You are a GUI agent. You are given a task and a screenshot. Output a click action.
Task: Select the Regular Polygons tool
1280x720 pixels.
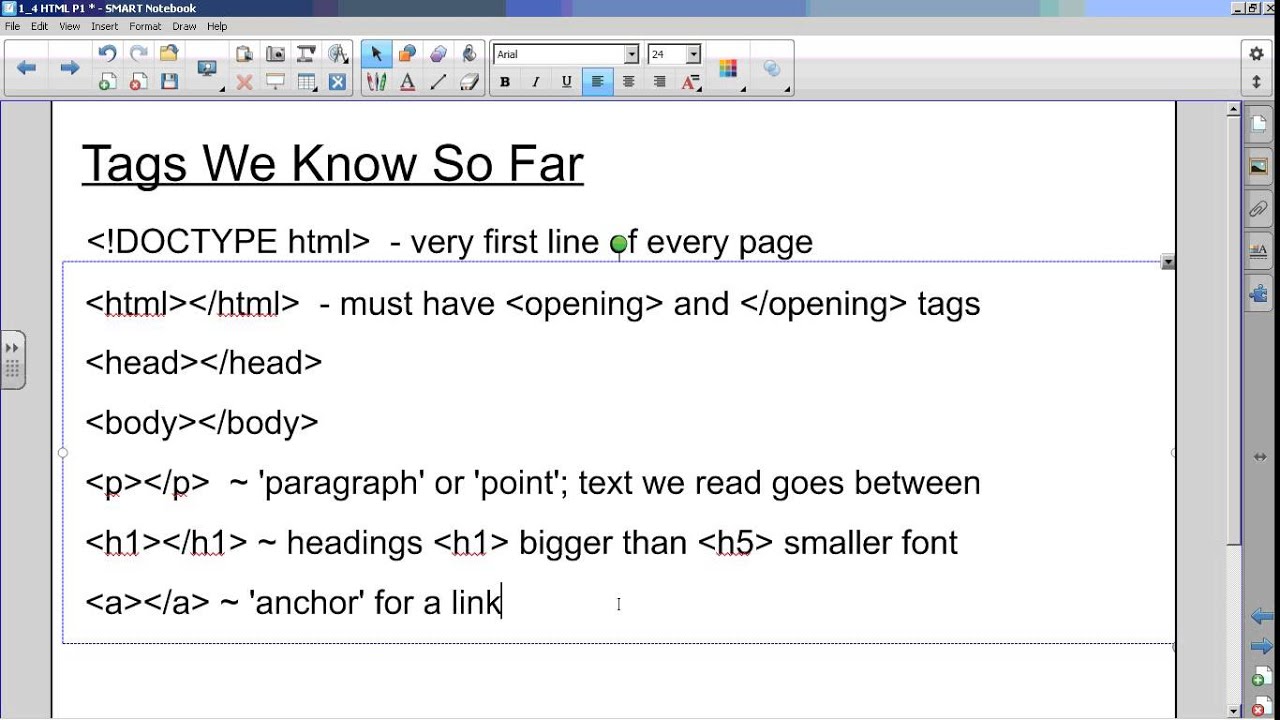click(438, 54)
